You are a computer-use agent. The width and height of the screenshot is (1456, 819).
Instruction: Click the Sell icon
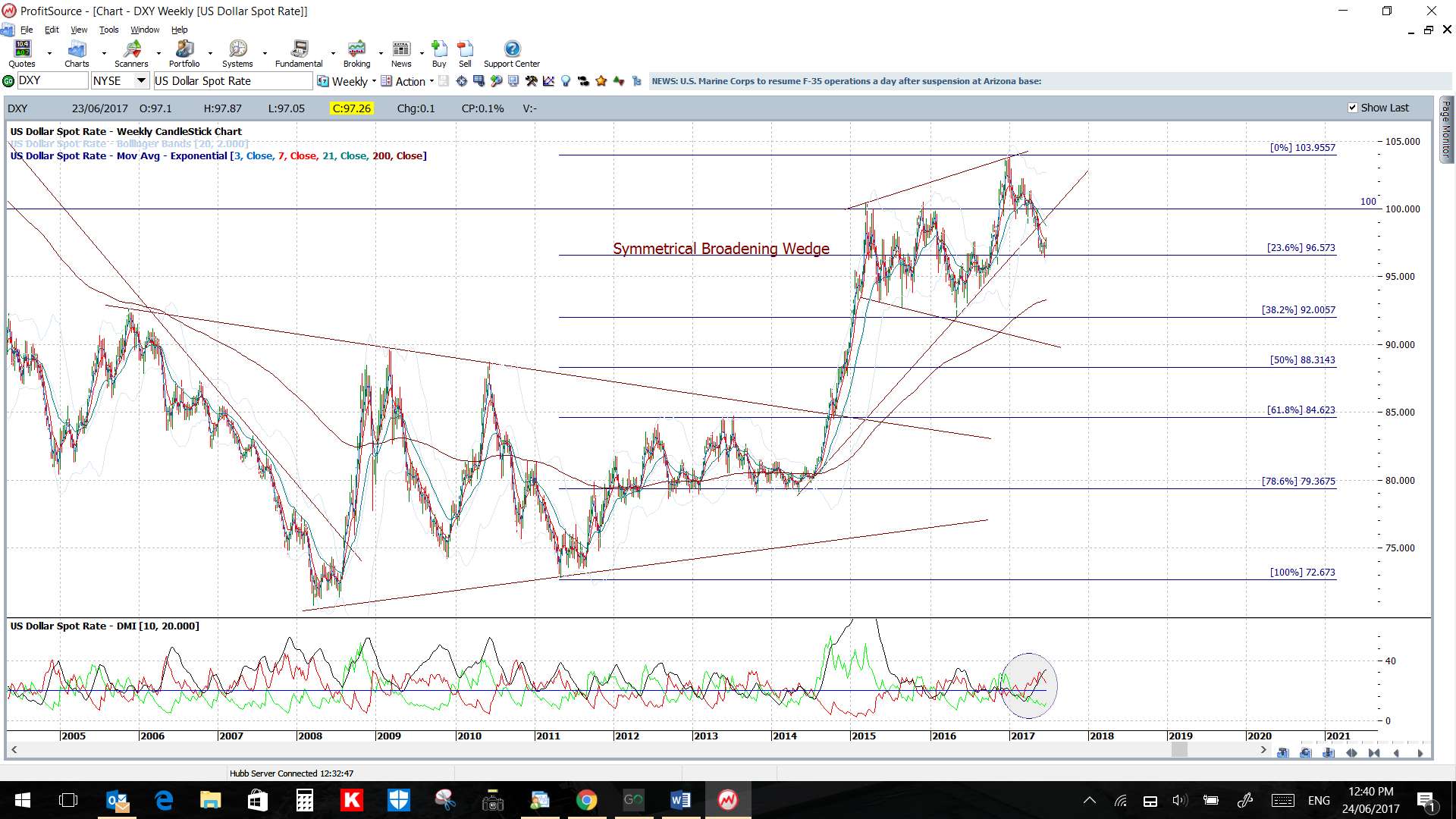pyautogui.click(x=465, y=53)
